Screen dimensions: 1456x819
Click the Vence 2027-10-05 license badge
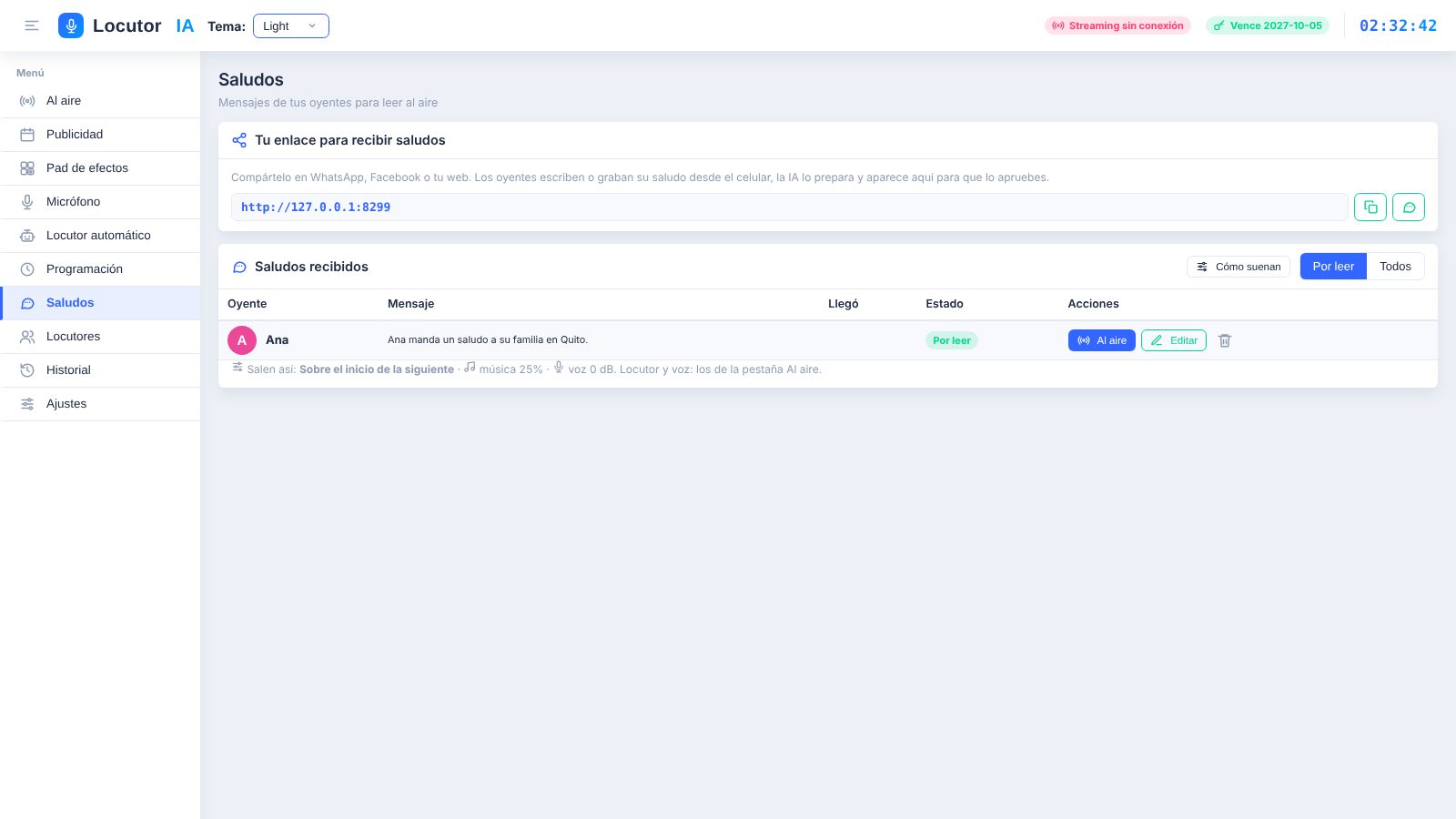click(1268, 25)
